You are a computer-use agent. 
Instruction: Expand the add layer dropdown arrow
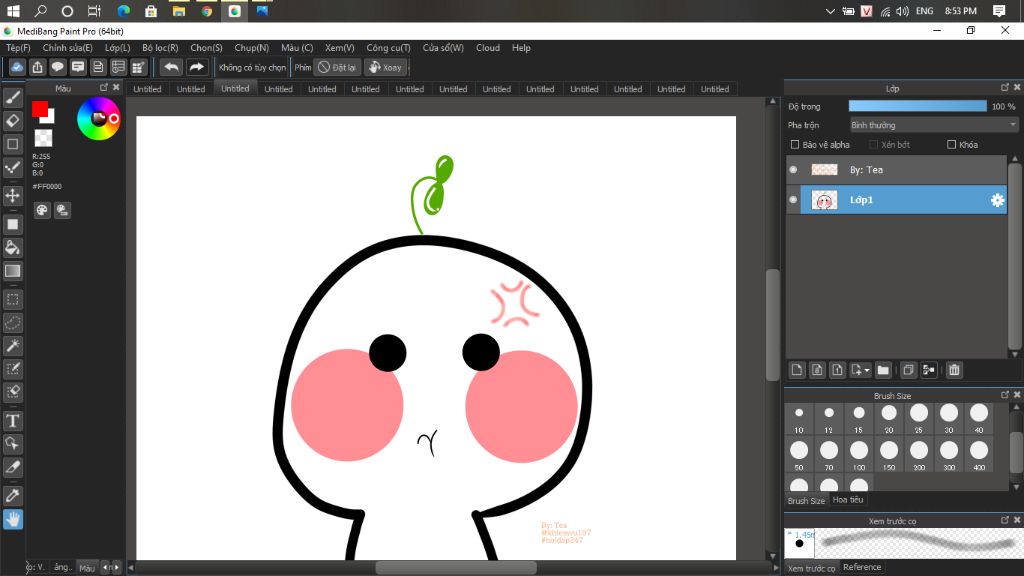867,370
